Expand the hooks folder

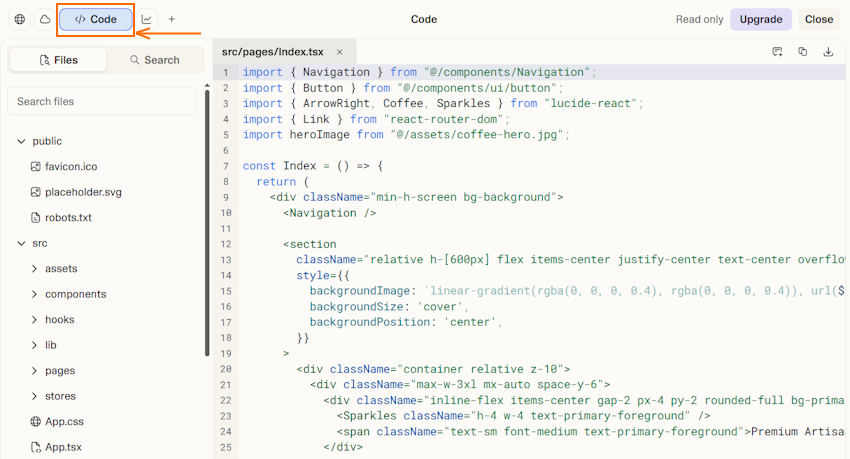[x=53, y=320]
